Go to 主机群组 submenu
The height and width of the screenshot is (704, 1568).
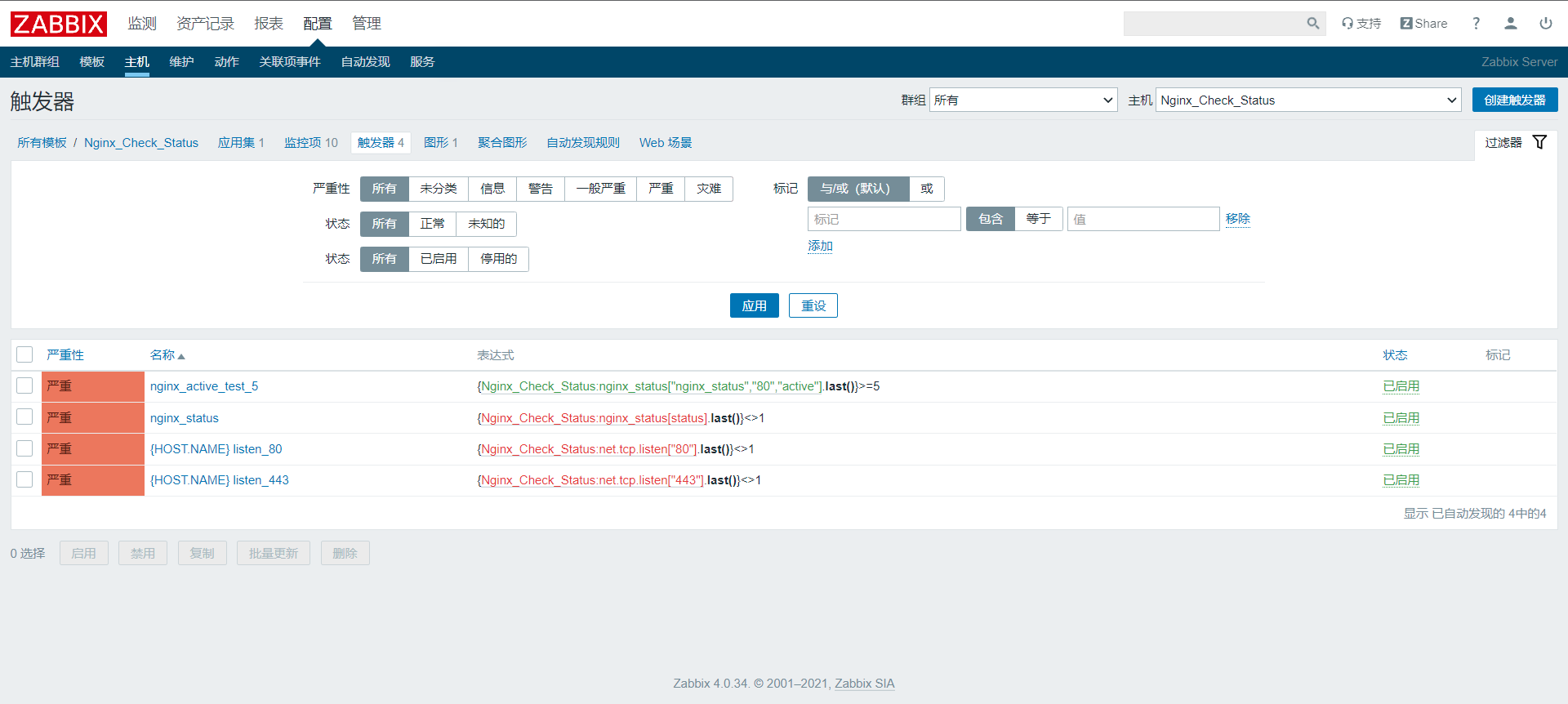pyautogui.click(x=35, y=62)
